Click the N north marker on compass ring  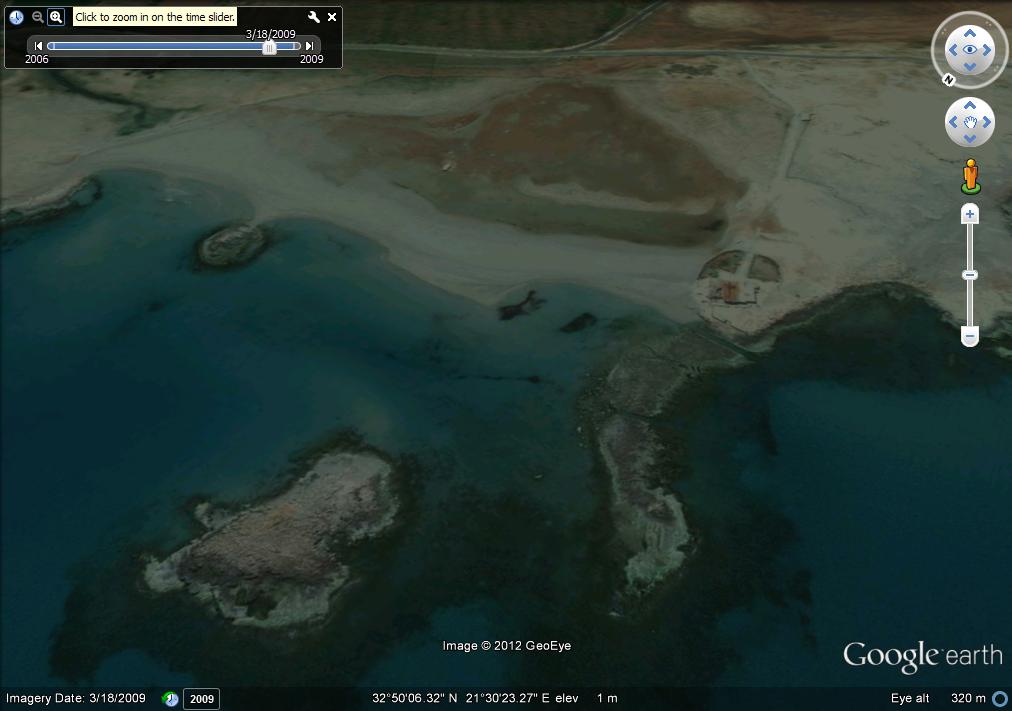click(948, 80)
